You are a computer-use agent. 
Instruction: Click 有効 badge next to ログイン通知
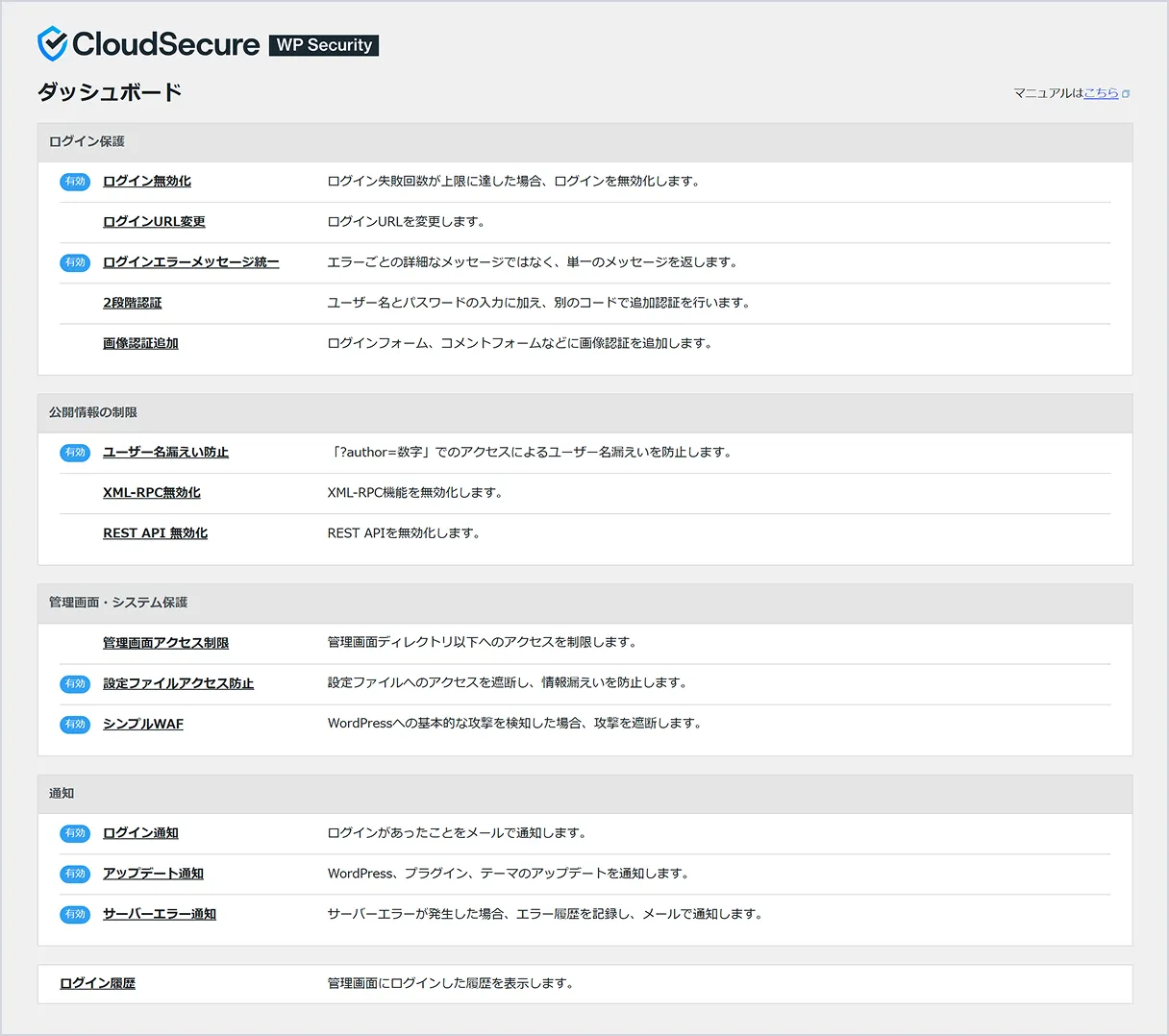click(75, 832)
